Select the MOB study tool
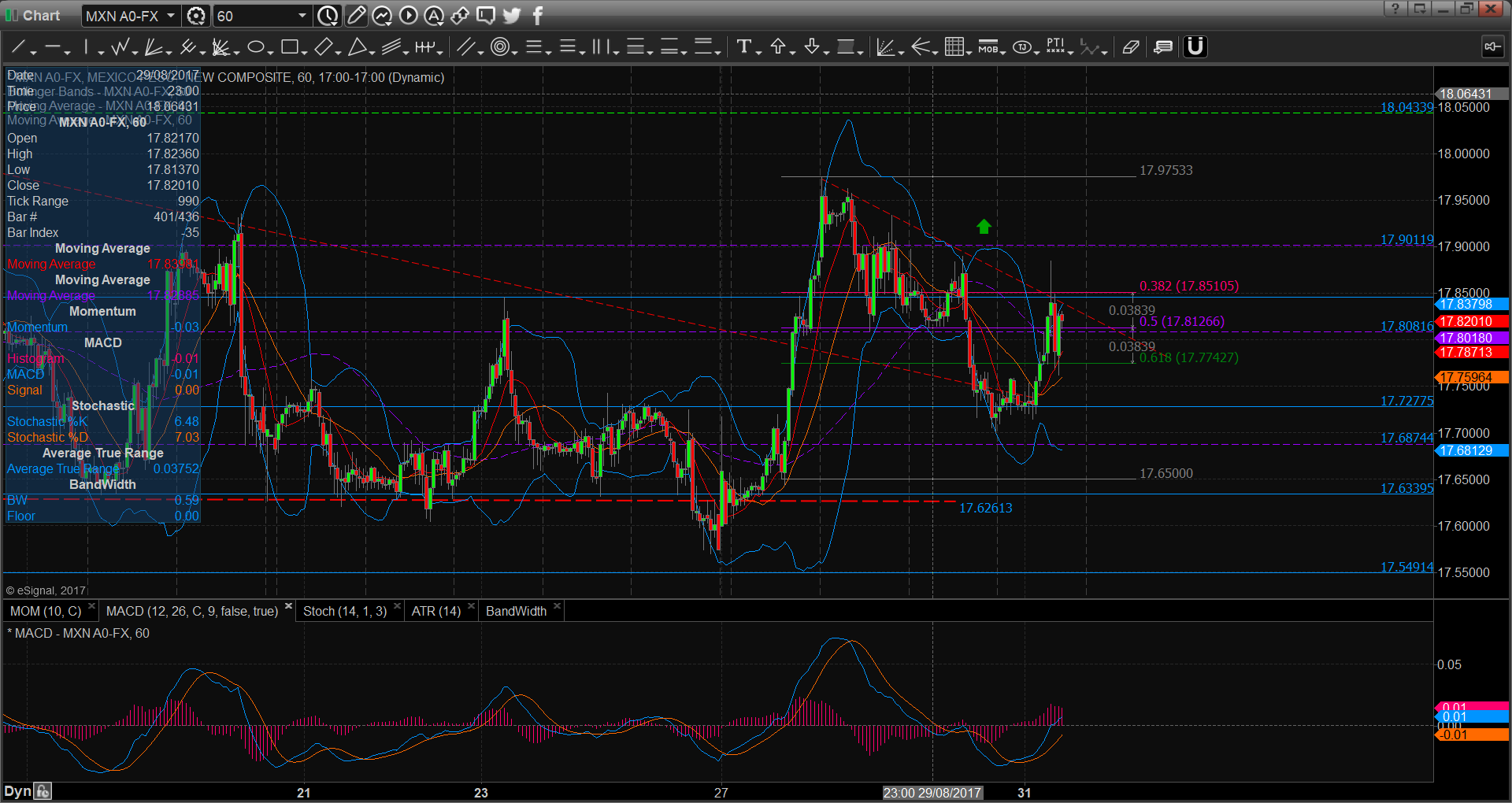Viewport: 1512px width, 803px height. tap(988, 47)
